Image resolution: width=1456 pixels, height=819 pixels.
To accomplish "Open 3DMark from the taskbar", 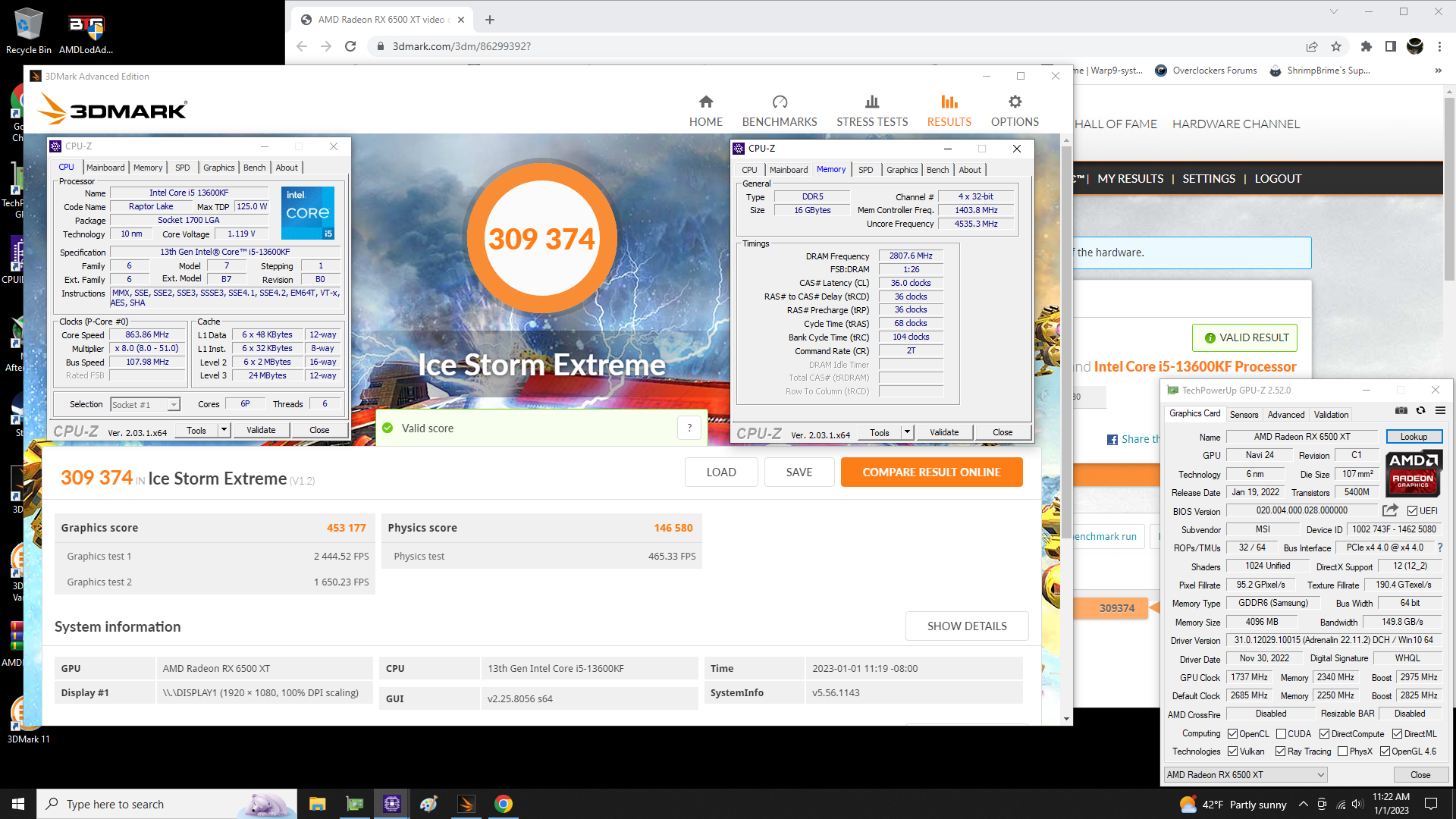I will click(466, 804).
